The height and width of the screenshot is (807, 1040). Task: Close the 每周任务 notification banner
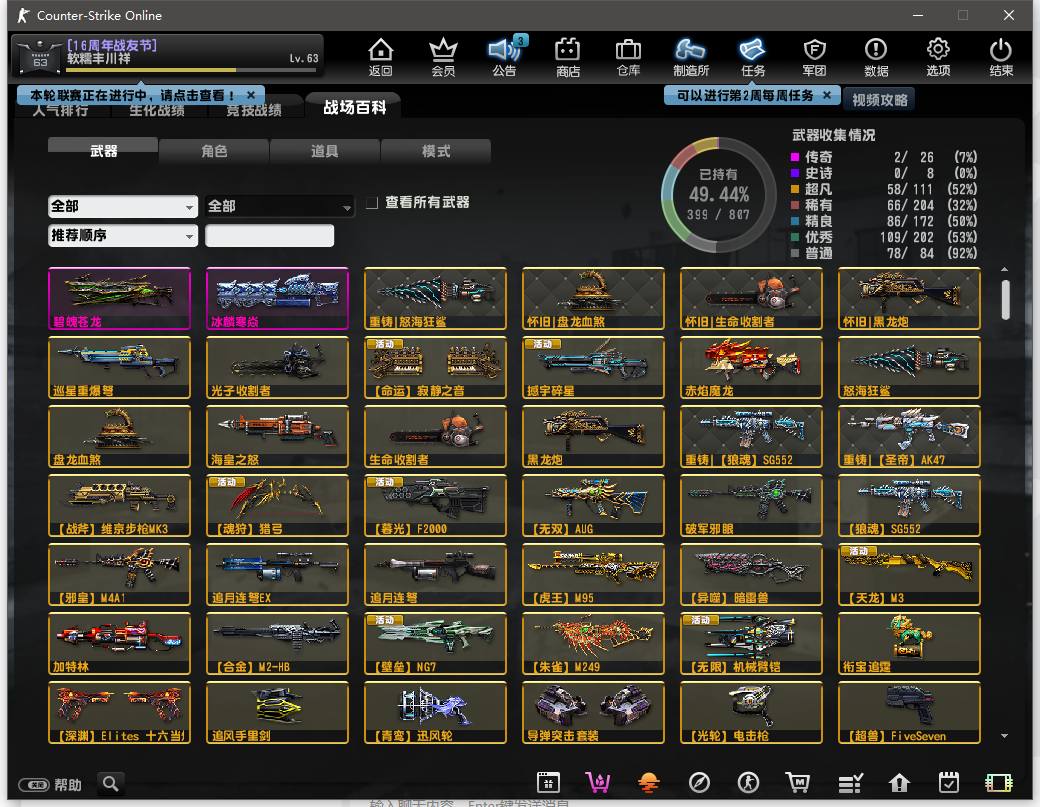pos(826,95)
